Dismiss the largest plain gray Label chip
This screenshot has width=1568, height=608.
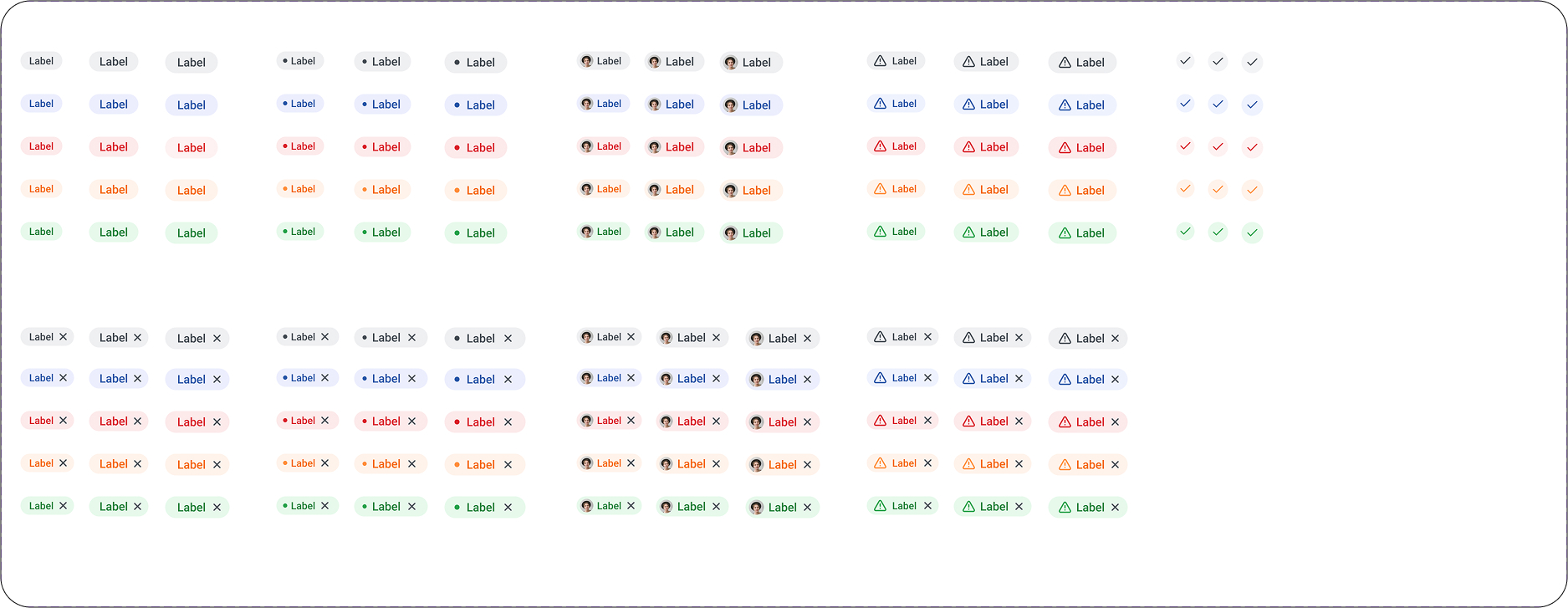click(x=217, y=339)
